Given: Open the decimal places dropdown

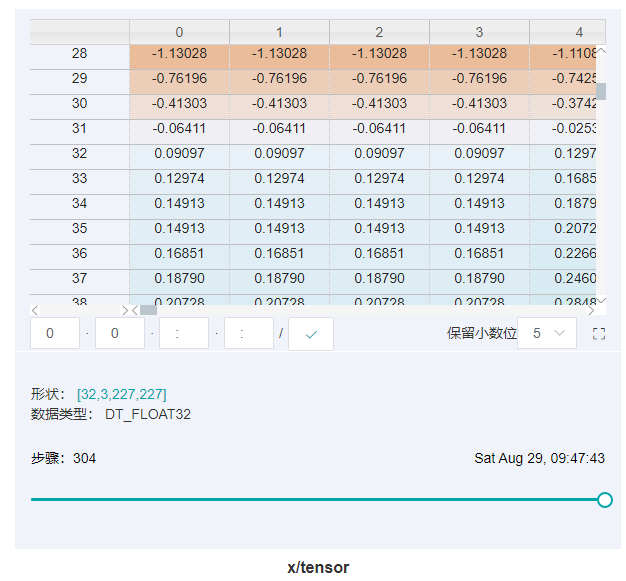Looking at the screenshot, I should pos(547,334).
